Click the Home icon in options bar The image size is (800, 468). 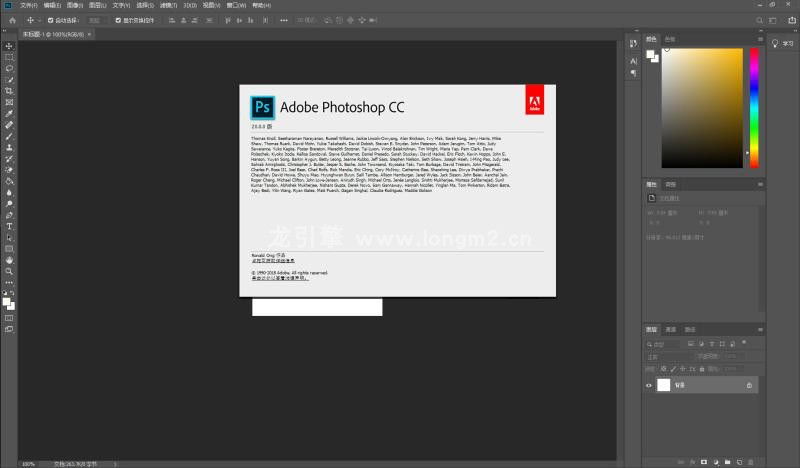(x=13, y=20)
